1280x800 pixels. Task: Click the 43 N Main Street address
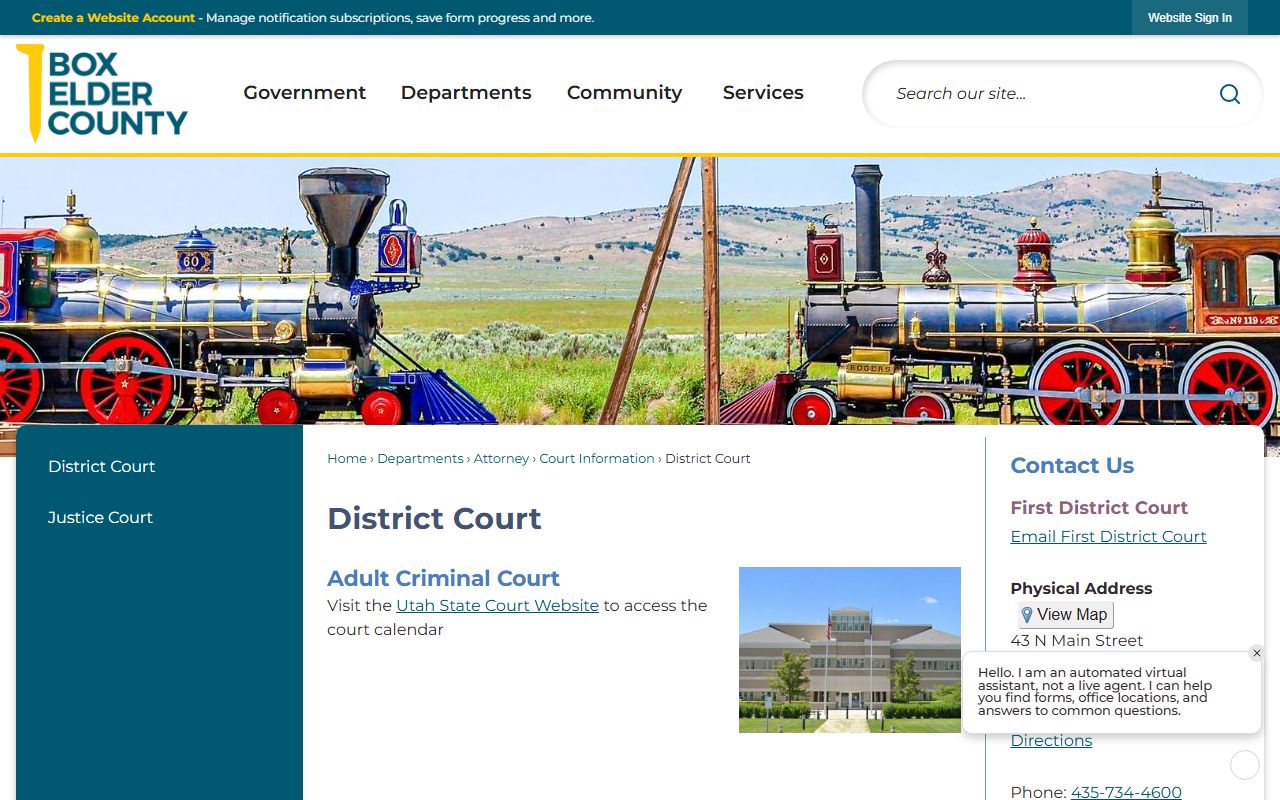(1077, 641)
